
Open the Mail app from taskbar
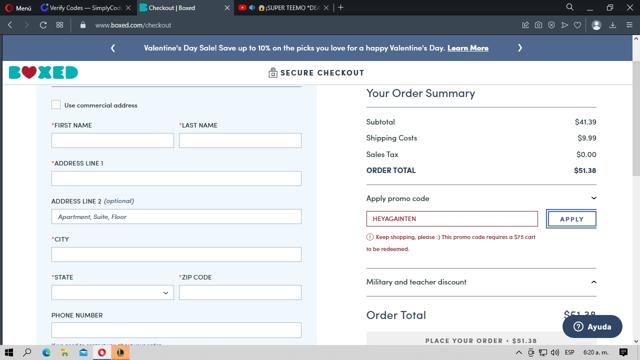[x=83, y=352]
